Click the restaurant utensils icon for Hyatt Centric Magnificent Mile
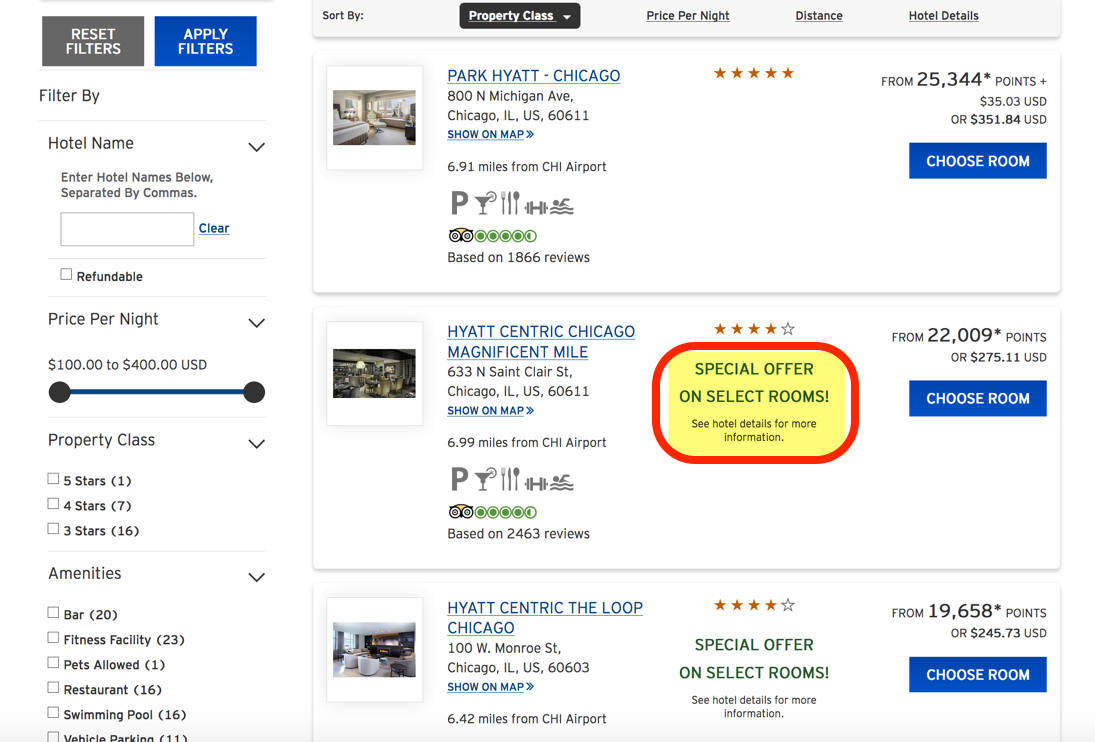 (510, 480)
